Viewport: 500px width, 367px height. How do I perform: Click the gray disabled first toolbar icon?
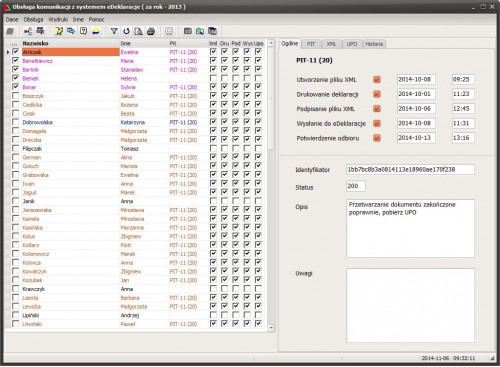(10, 31)
